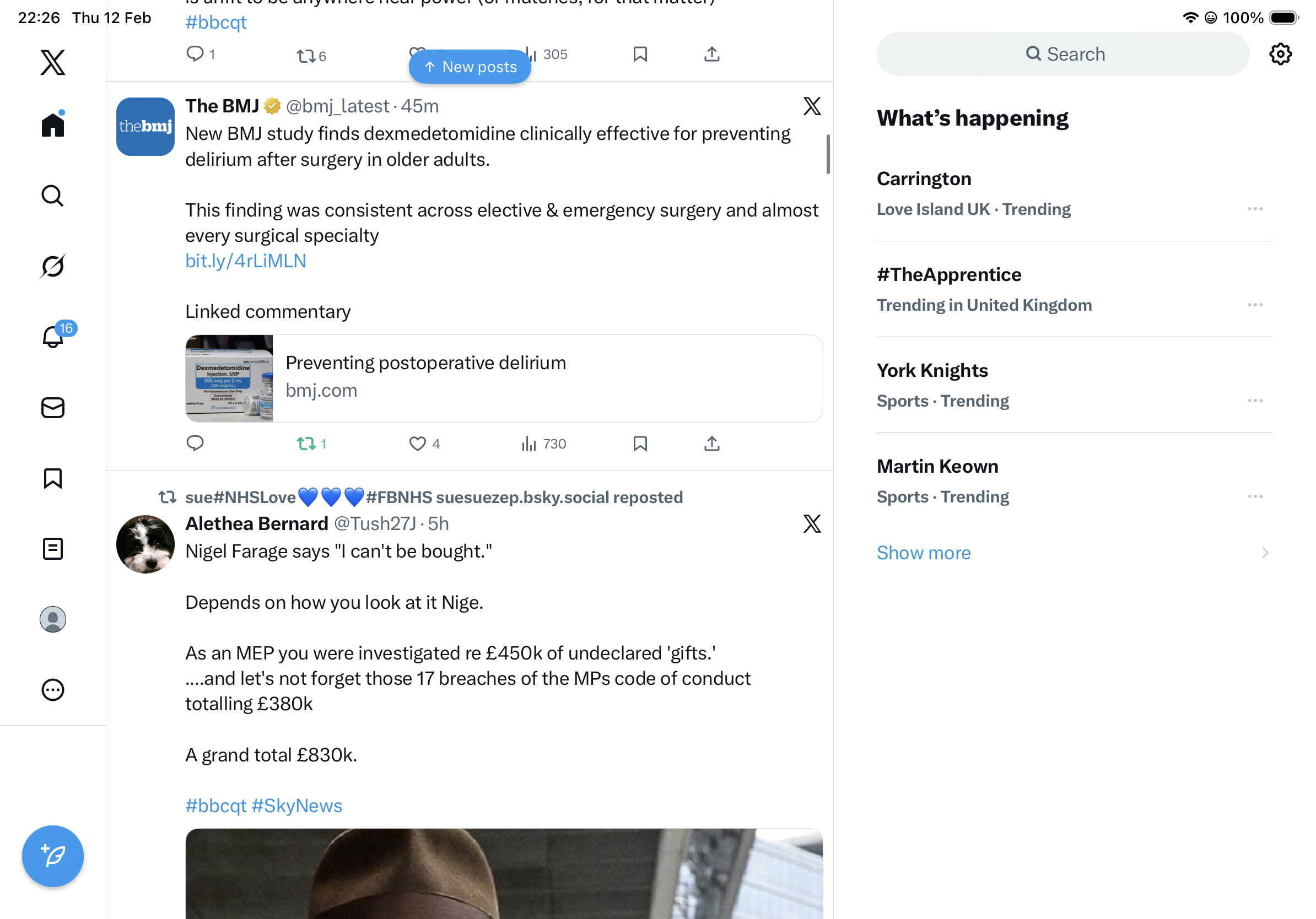Open the Grok icon in sidebar
Image resolution: width=1316 pixels, height=919 pixels.
coord(53,266)
